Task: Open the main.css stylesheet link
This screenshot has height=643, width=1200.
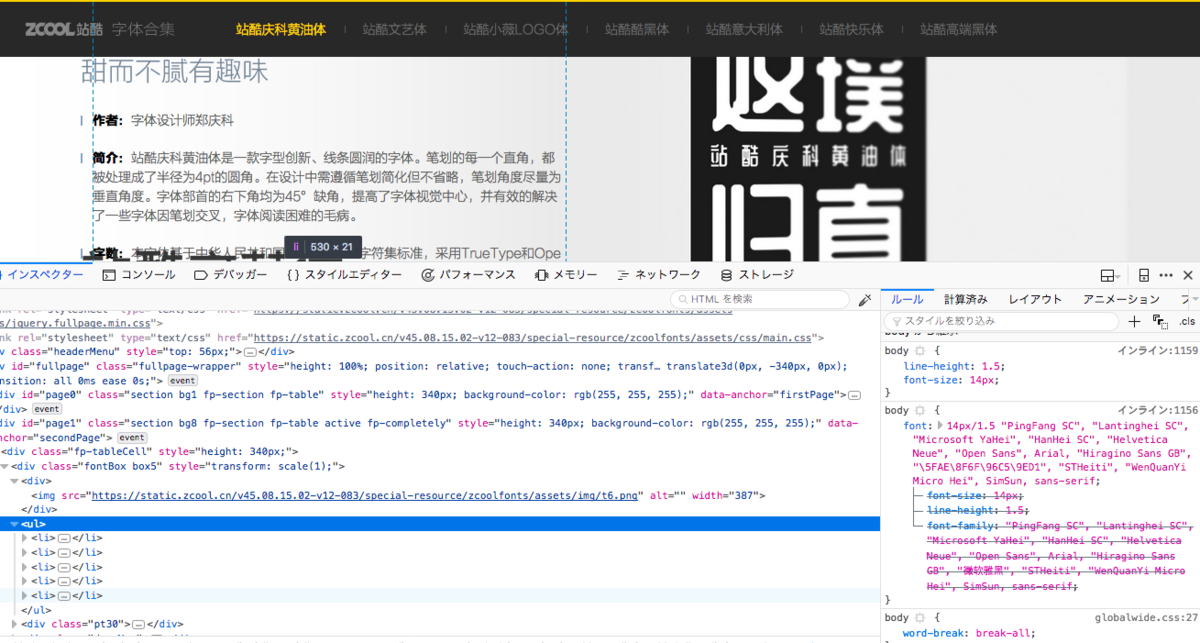Action: [531, 338]
